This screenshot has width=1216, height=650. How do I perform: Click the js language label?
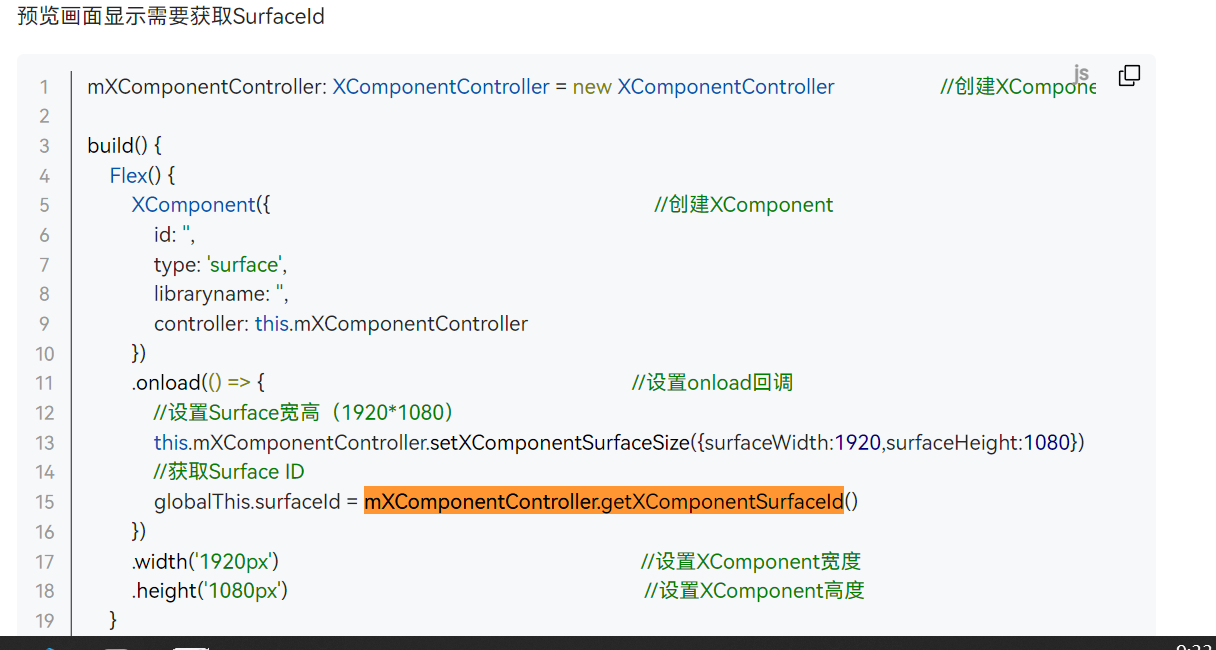1081,73
